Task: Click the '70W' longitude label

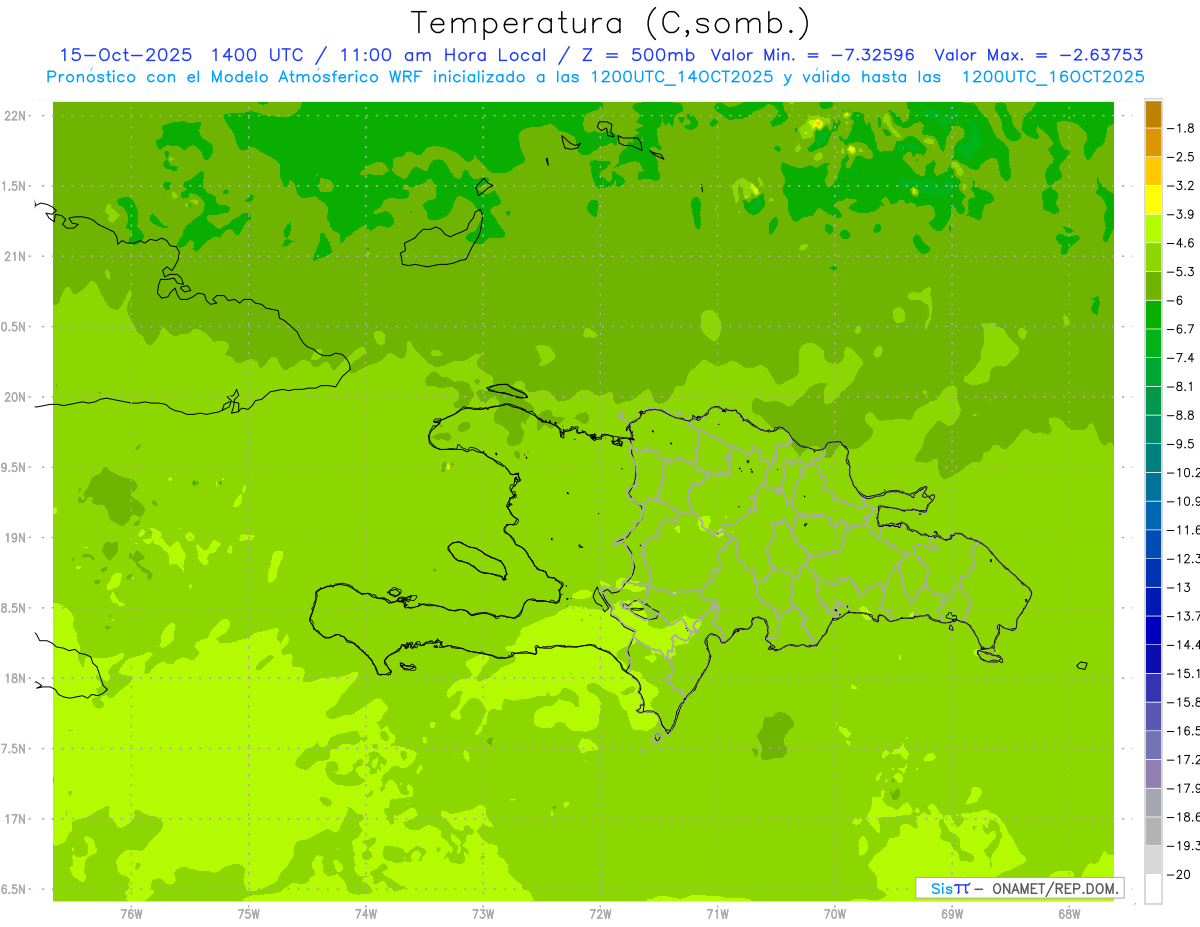Action: pos(835,914)
